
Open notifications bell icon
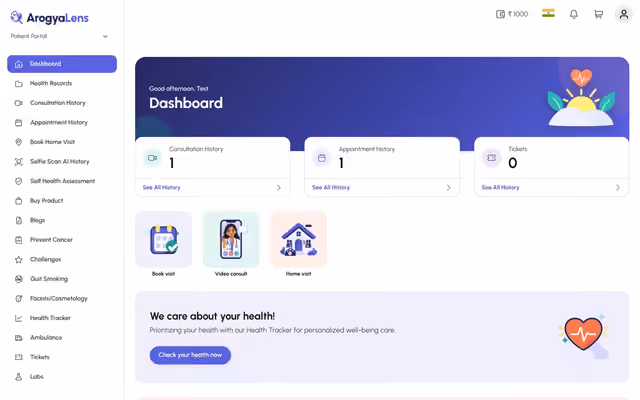(573, 14)
